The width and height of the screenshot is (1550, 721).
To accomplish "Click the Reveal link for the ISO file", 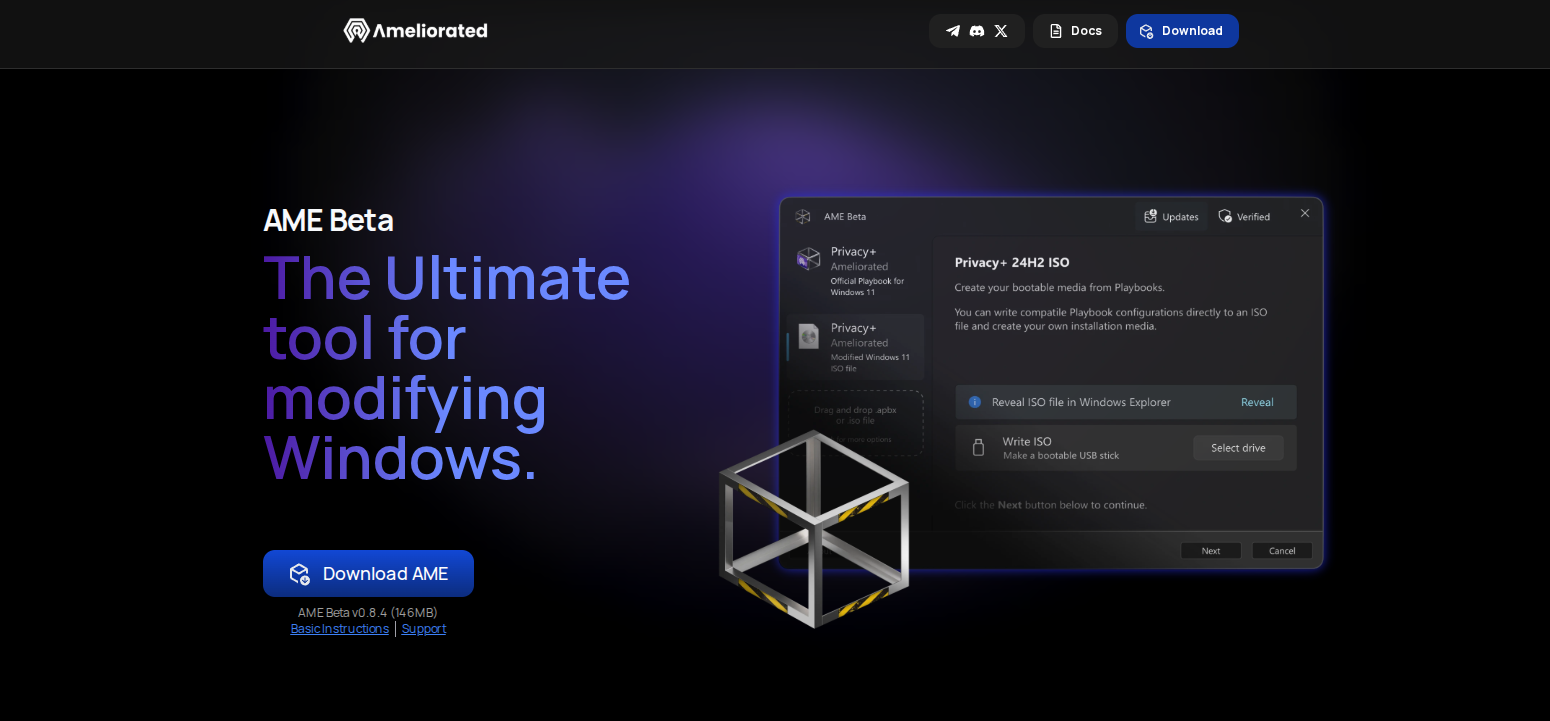I will [x=1257, y=402].
